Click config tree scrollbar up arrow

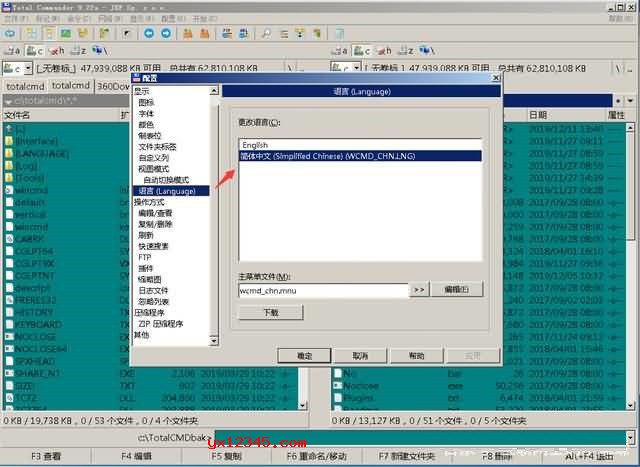[x=214, y=91]
